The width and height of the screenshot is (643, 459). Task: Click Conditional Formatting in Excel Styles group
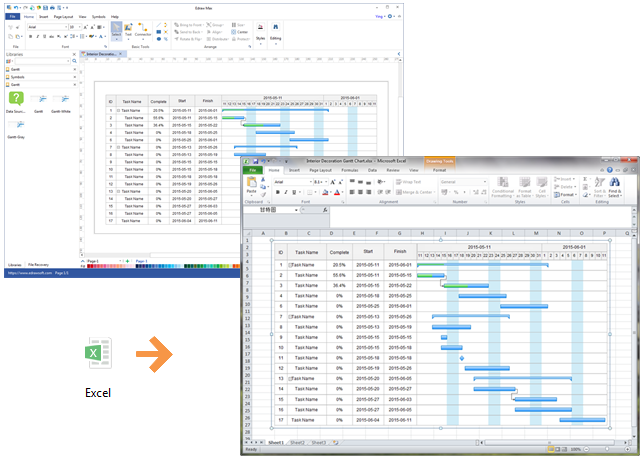tap(503, 187)
